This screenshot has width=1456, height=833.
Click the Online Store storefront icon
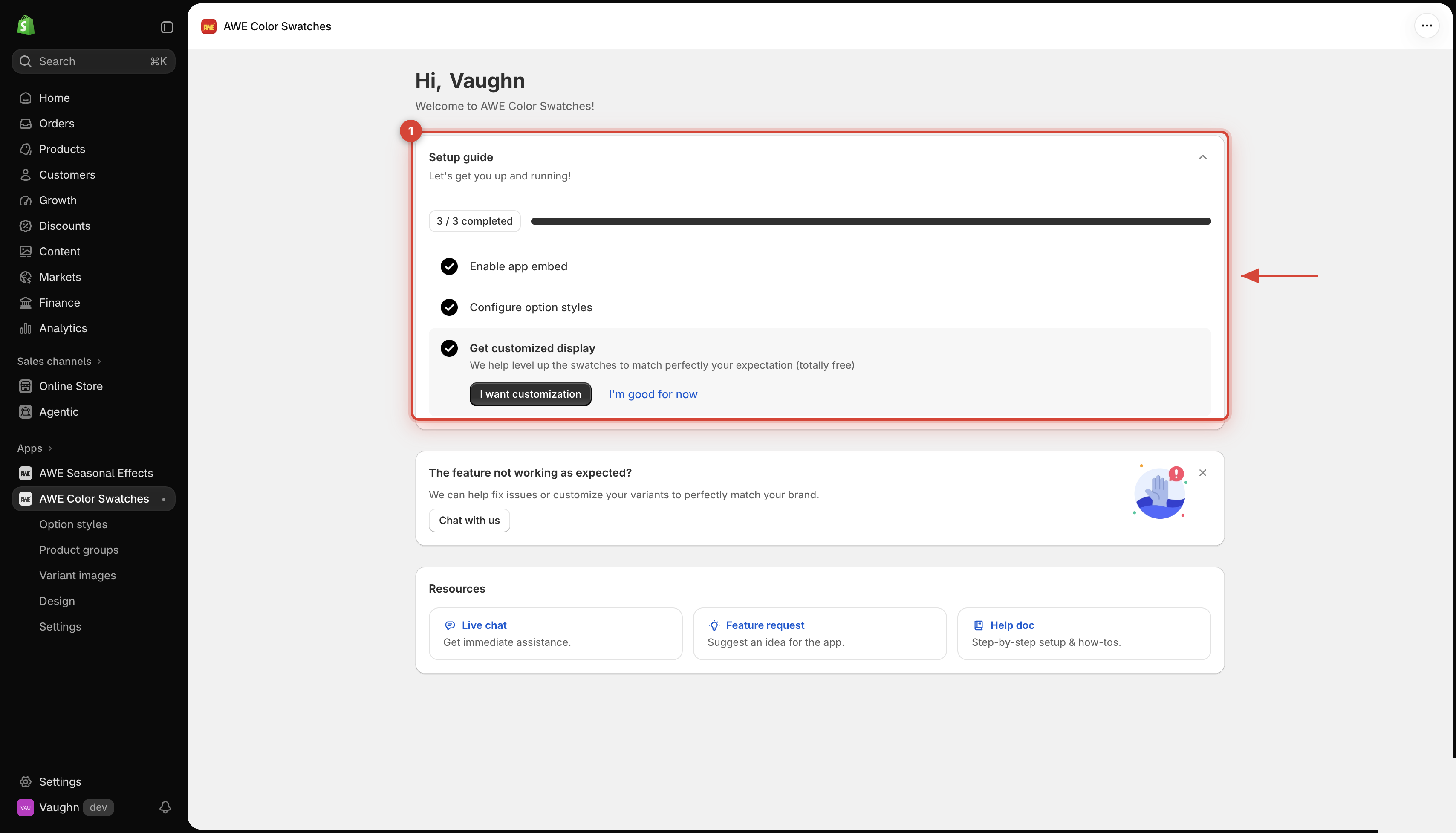pyautogui.click(x=25, y=386)
